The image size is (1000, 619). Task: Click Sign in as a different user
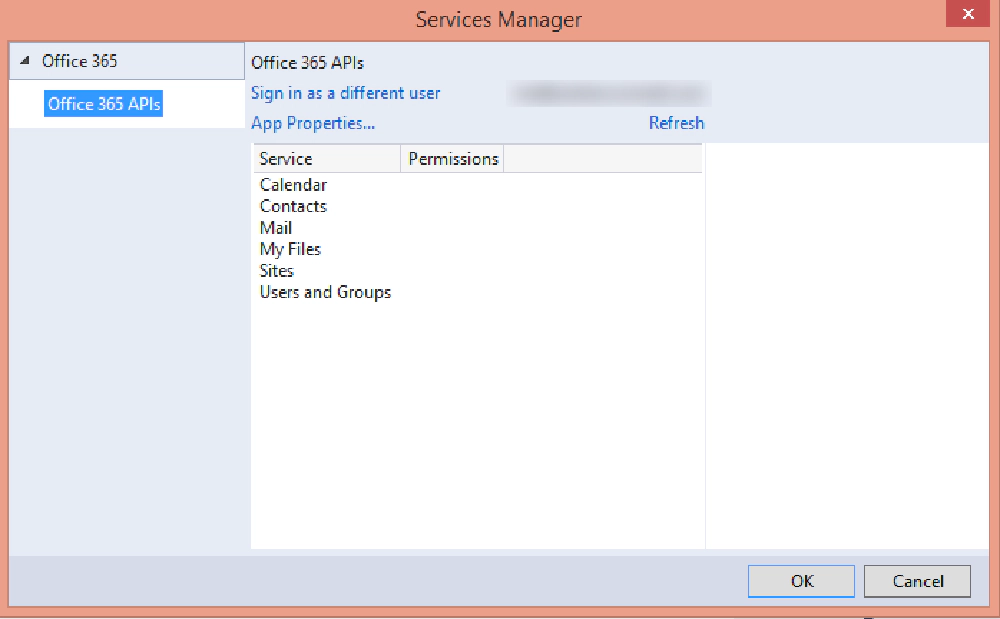345,93
